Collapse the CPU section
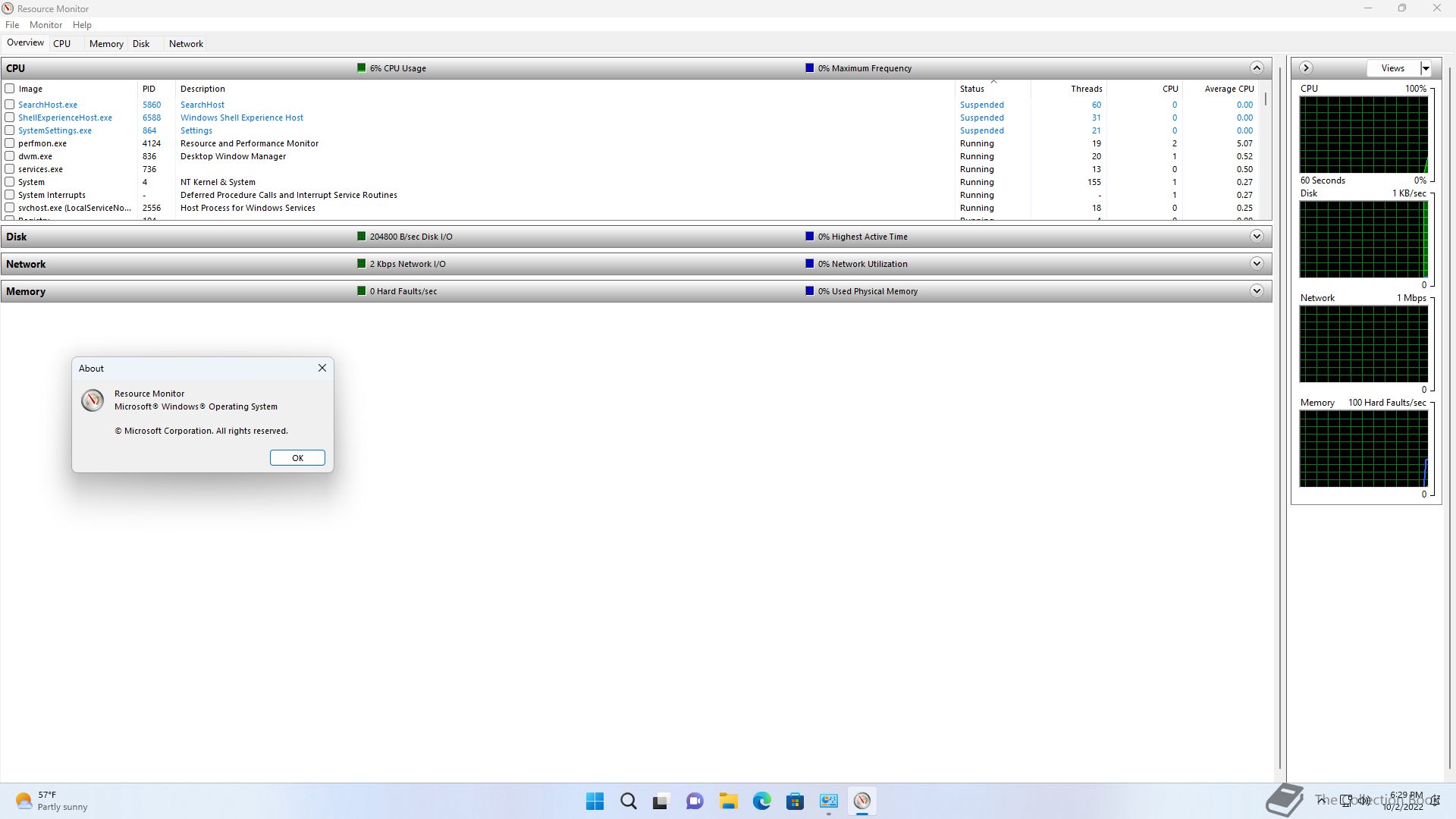The height and width of the screenshot is (819, 1456). point(1257,67)
